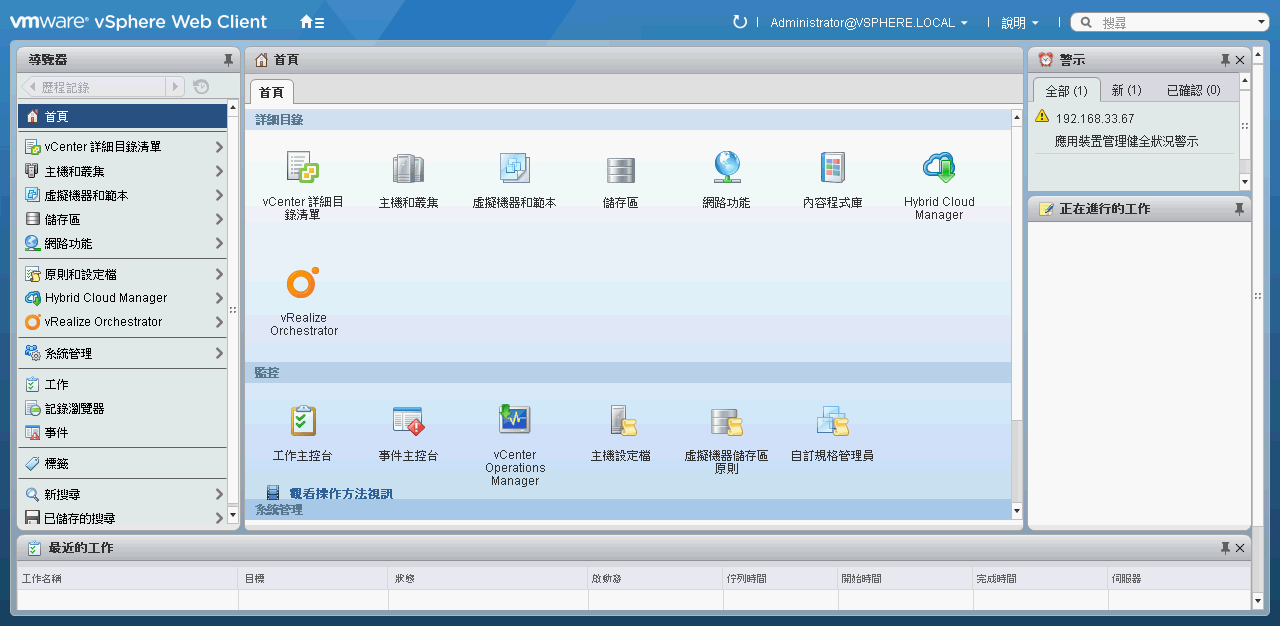The height and width of the screenshot is (626, 1280).
Task: Open 網路功能 globe icon in home panel
Action: point(726,168)
